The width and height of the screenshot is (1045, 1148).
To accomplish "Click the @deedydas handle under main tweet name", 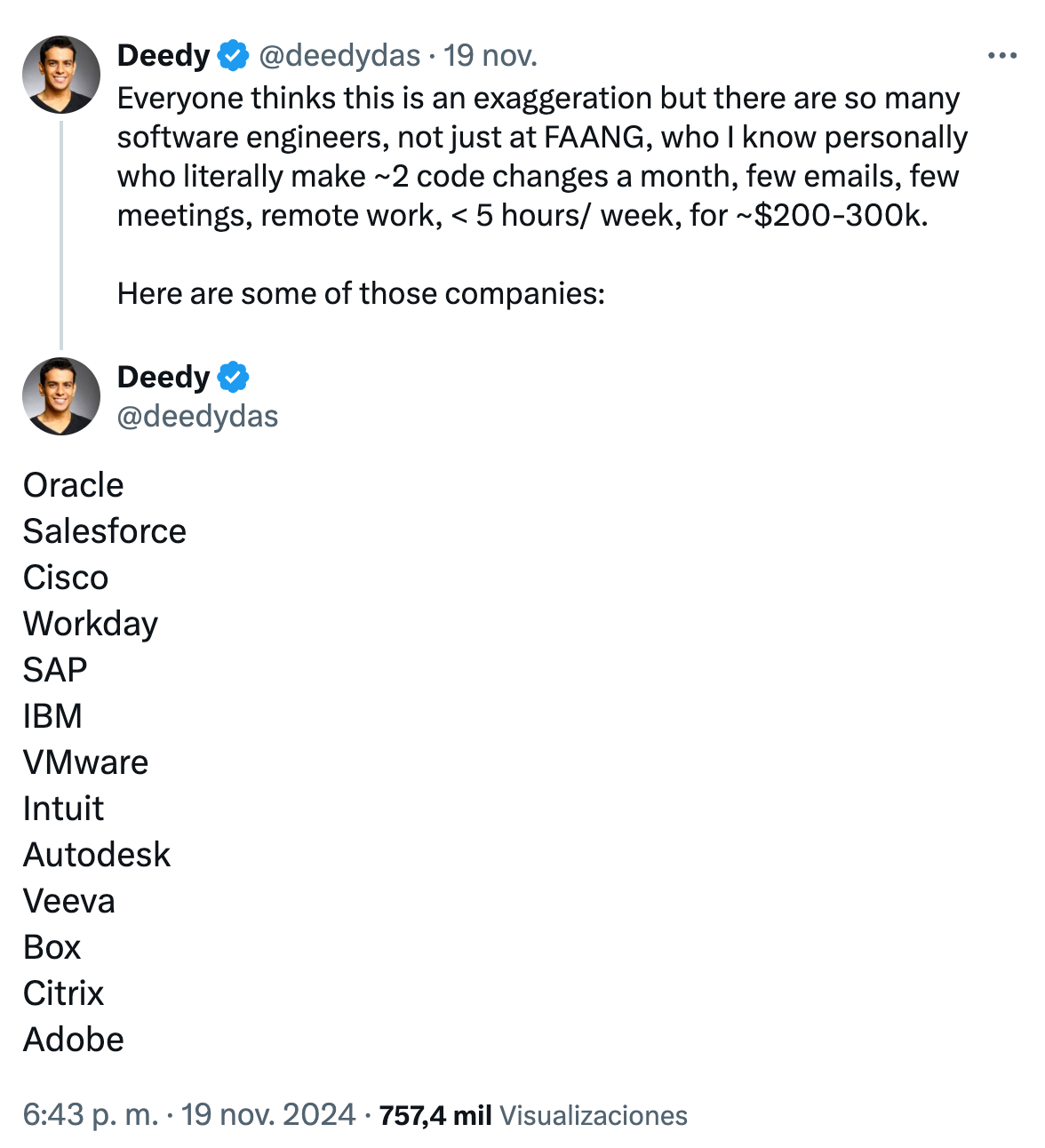I will (x=197, y=416).
